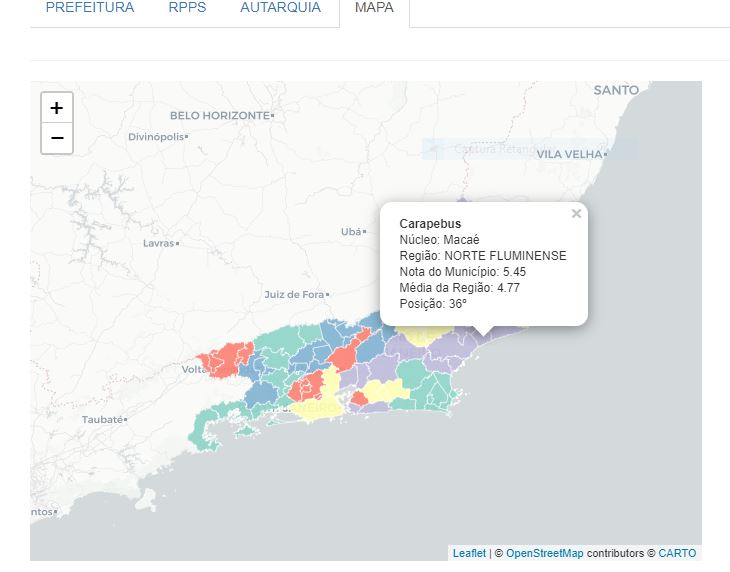Visit the CARTO attribution link
730x572 pixels.
[x=677, y=553]
